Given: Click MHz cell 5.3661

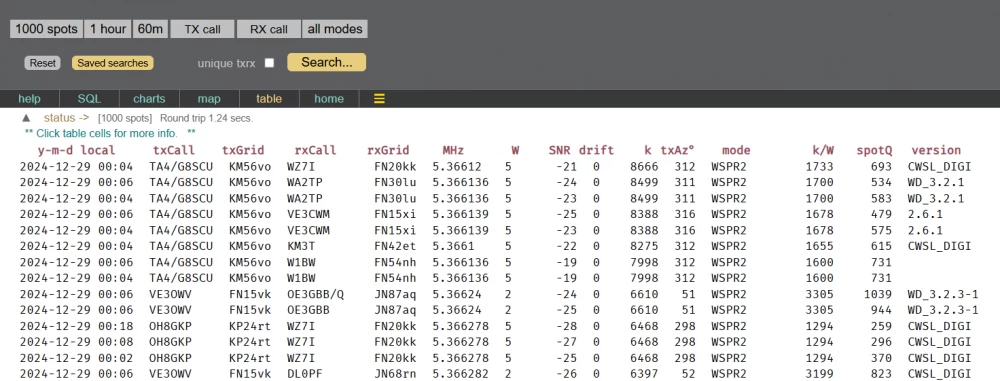Looking at the screenshot, I should (453, 246).
